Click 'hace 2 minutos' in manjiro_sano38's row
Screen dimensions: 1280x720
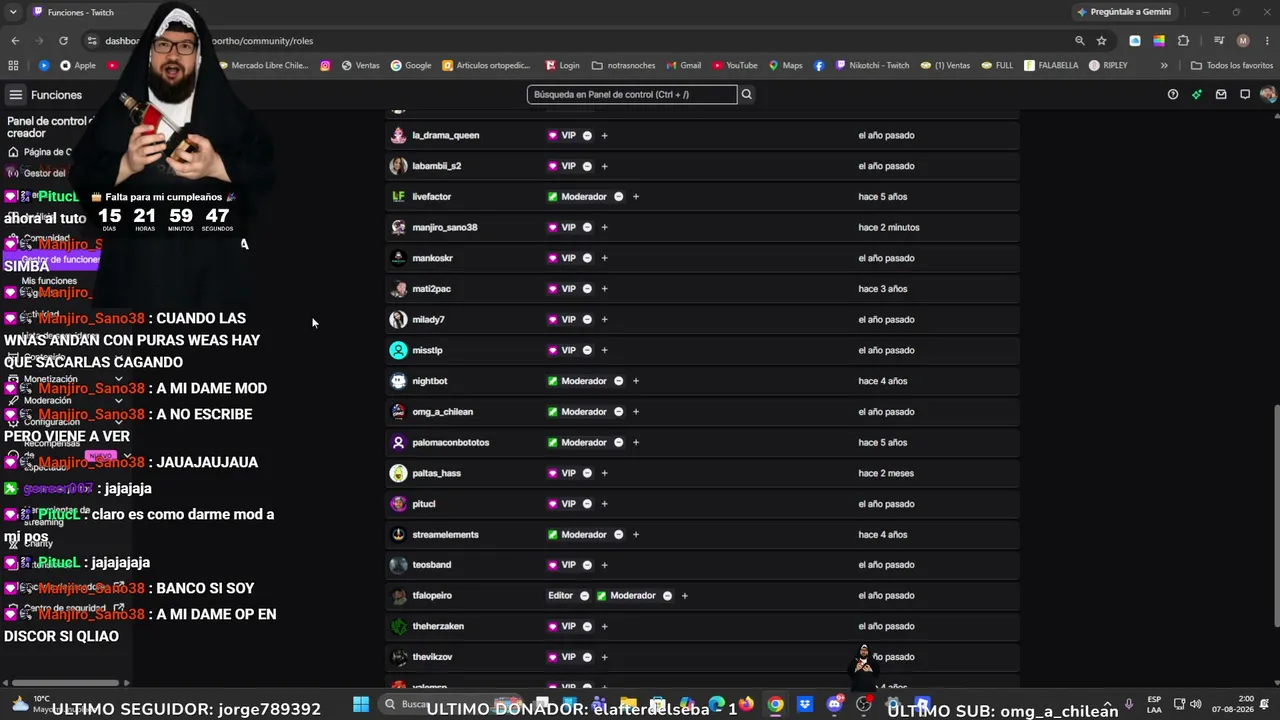(x=888, y=227)
